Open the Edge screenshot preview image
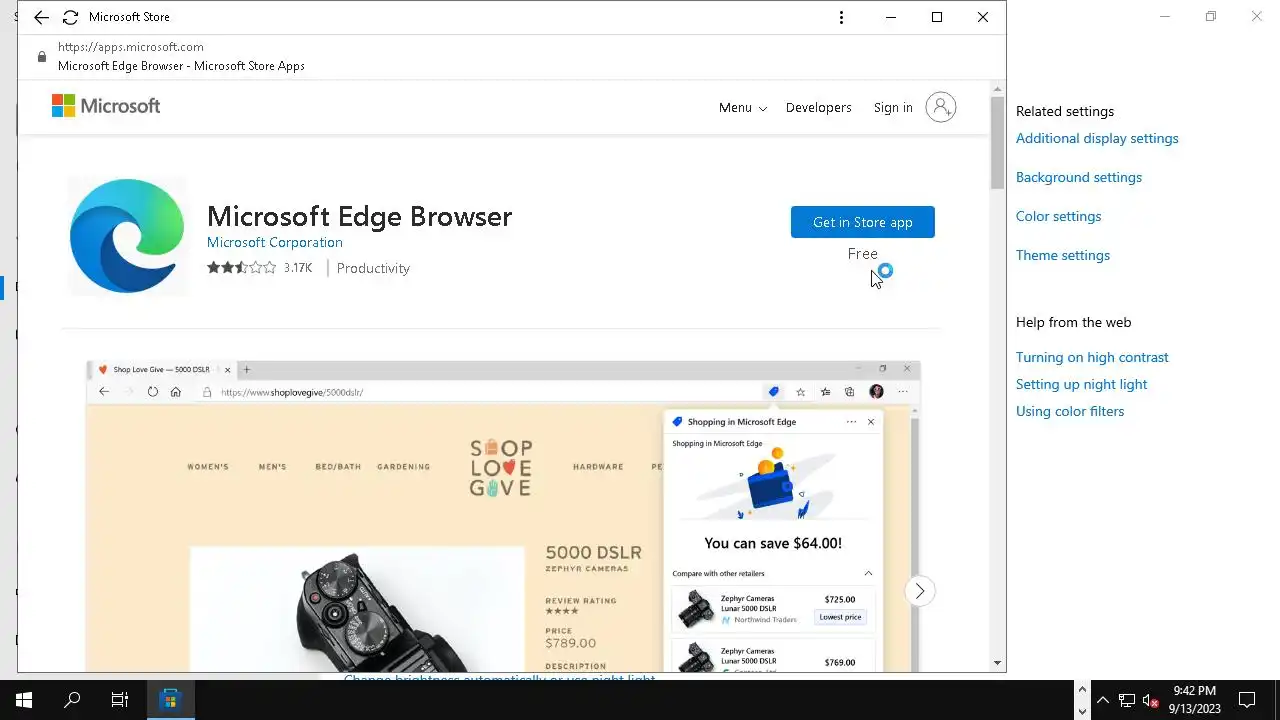 (x=503, y=516)
